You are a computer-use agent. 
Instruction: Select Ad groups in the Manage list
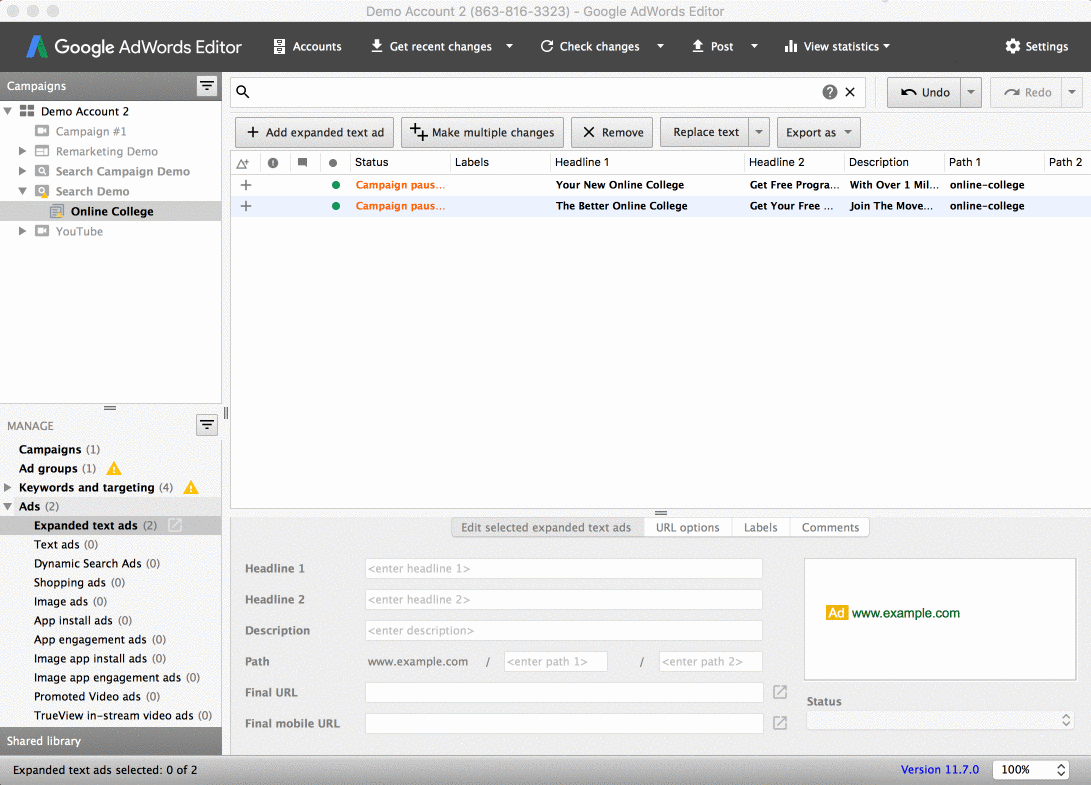coord(57,468)
